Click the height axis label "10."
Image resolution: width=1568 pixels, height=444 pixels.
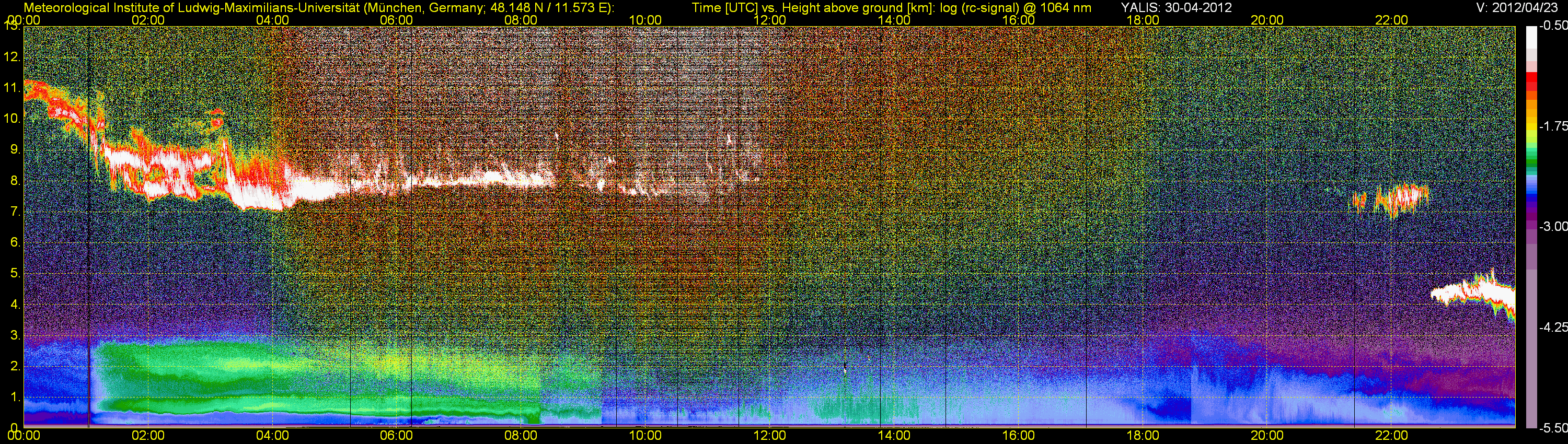click(11, 119)
